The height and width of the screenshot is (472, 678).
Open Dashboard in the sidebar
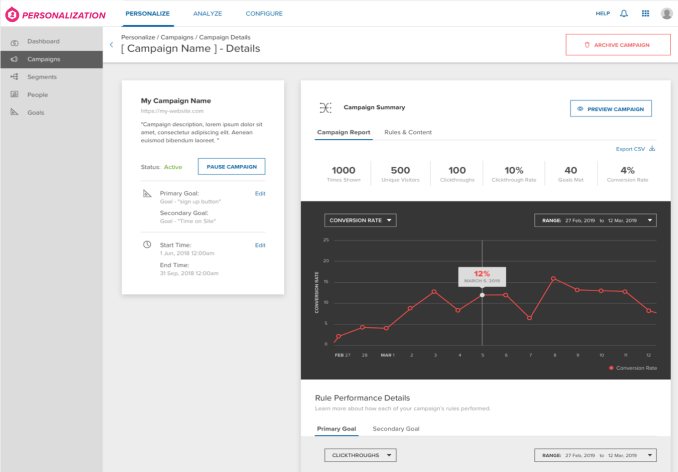pyautogui.click(x=43, y=41)
